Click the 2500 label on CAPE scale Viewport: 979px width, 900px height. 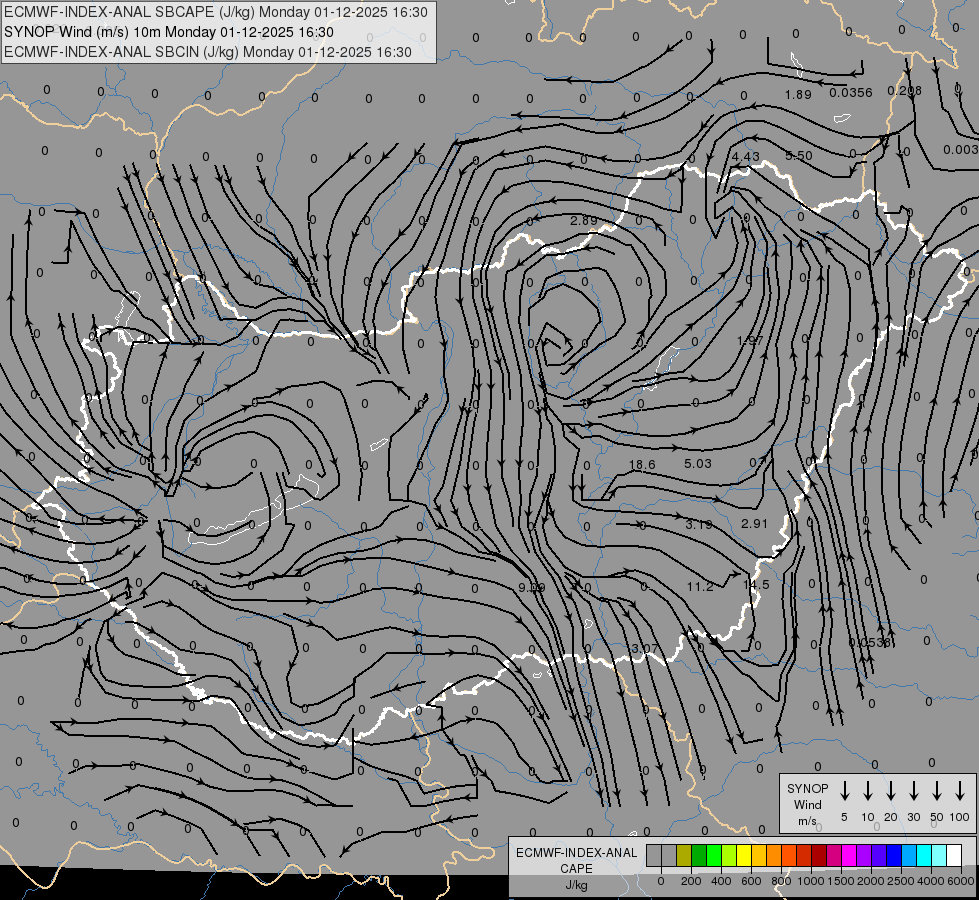[901, 881]
